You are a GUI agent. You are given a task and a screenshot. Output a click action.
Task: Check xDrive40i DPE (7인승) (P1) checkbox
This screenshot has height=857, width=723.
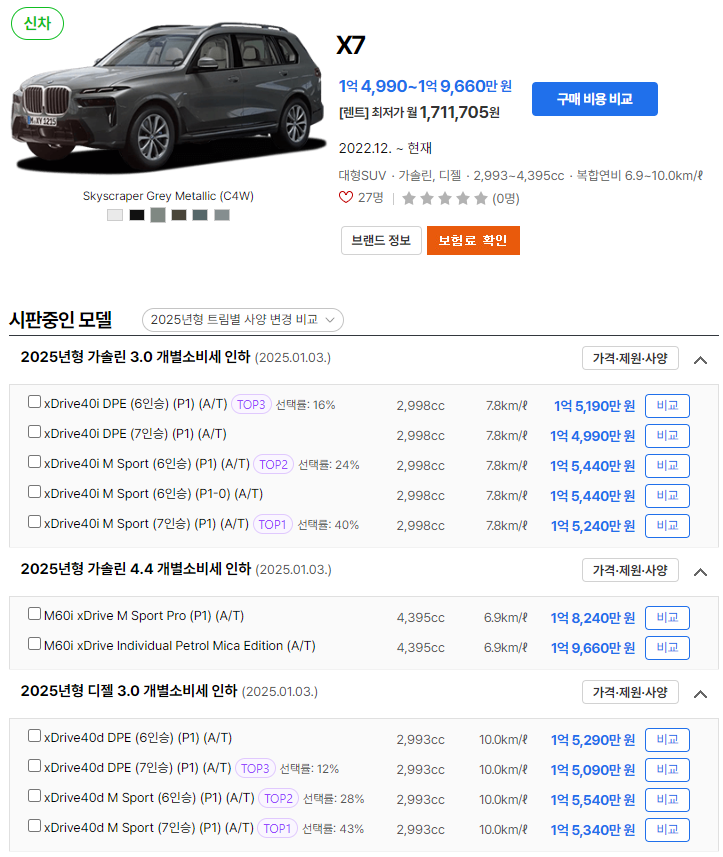tap(34, 432)
